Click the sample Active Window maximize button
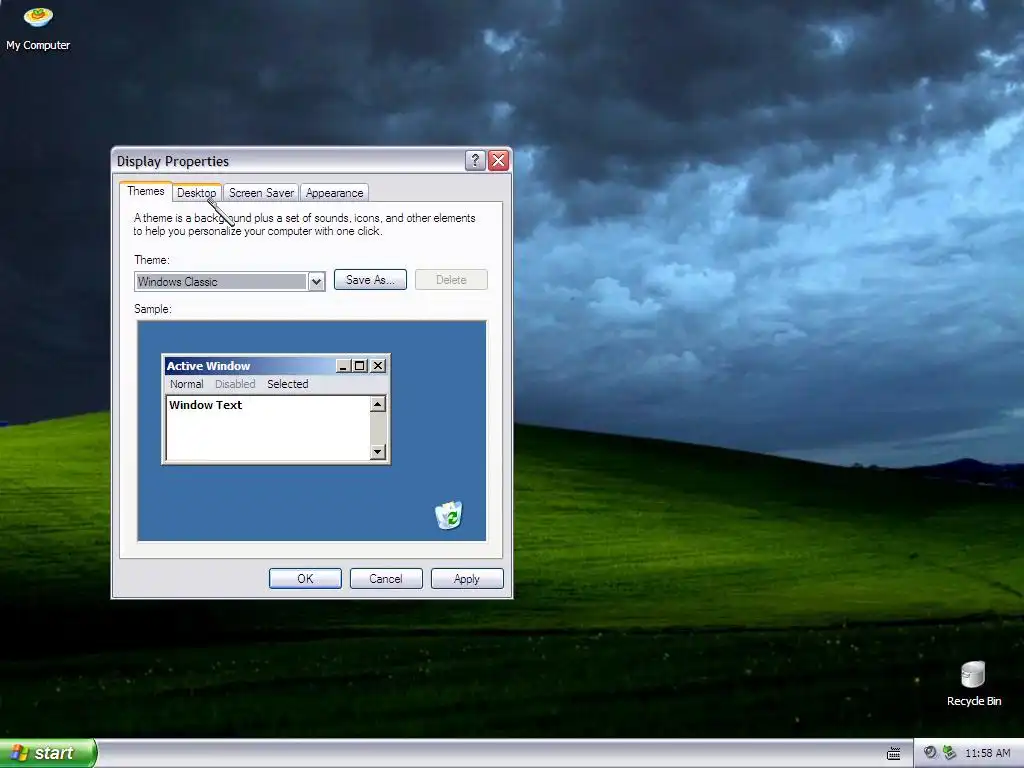Viewport: 1024px width, 768px height. coord(359,366)
